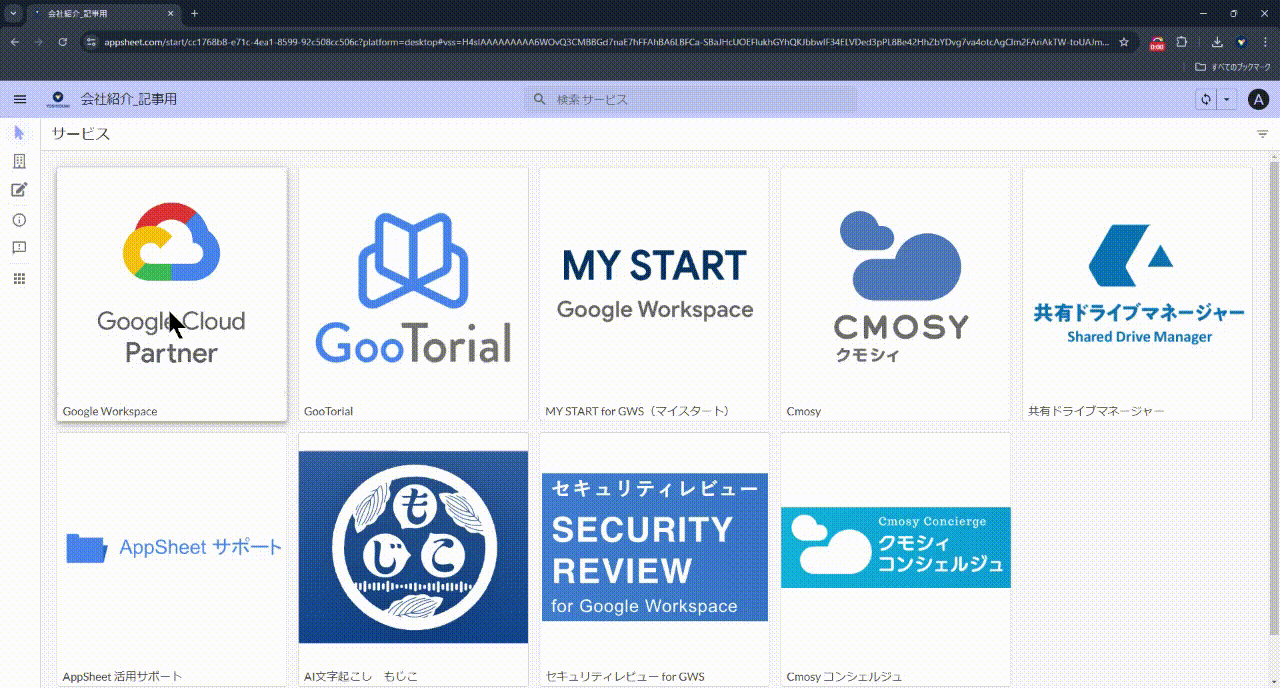Click the app logo beside 会社紹介_記事用
This screenshot has height=688, width=1280.
[59, 100]
